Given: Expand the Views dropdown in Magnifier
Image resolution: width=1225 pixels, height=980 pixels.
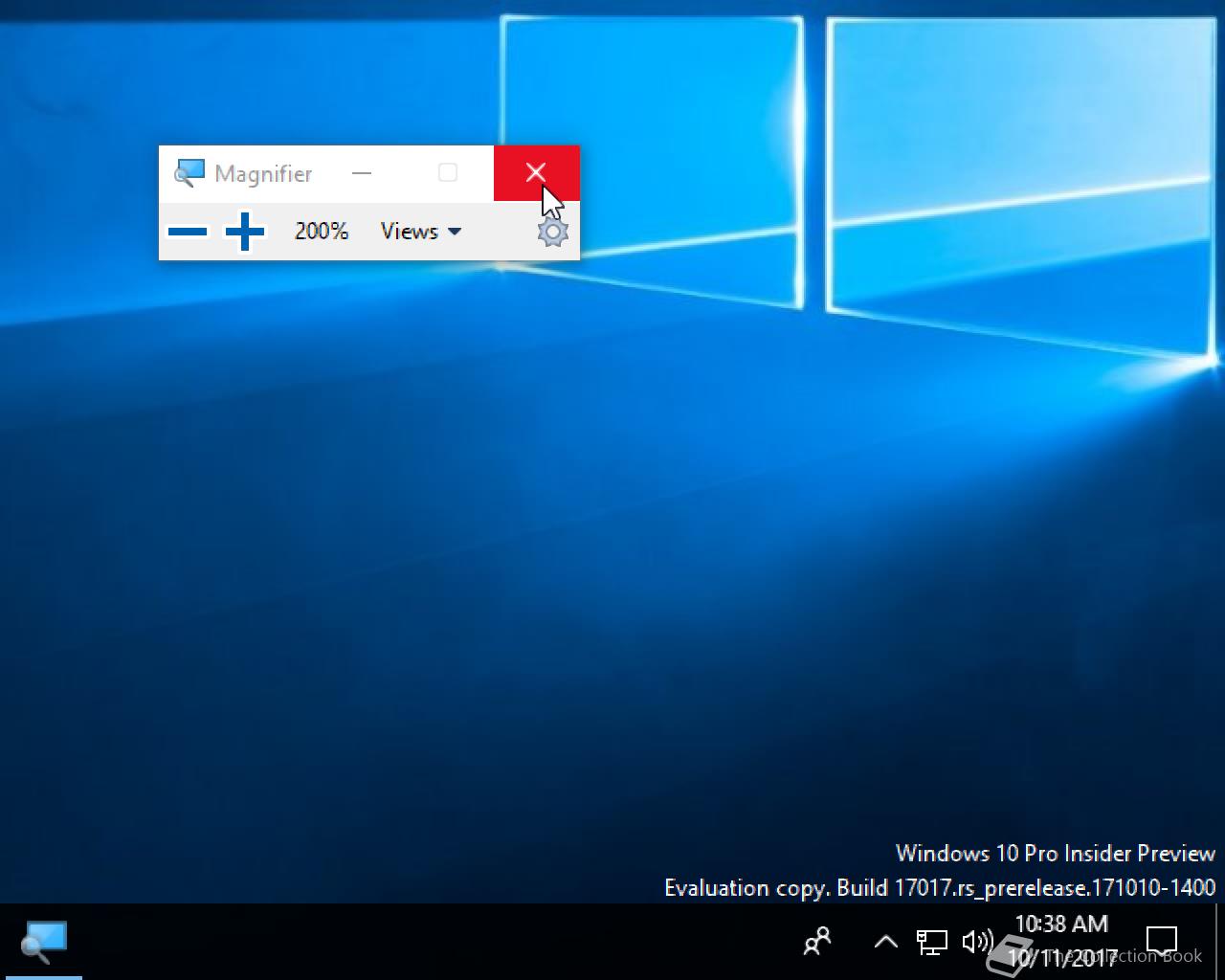Looking at the screenshot, I should tap(421, 231).
